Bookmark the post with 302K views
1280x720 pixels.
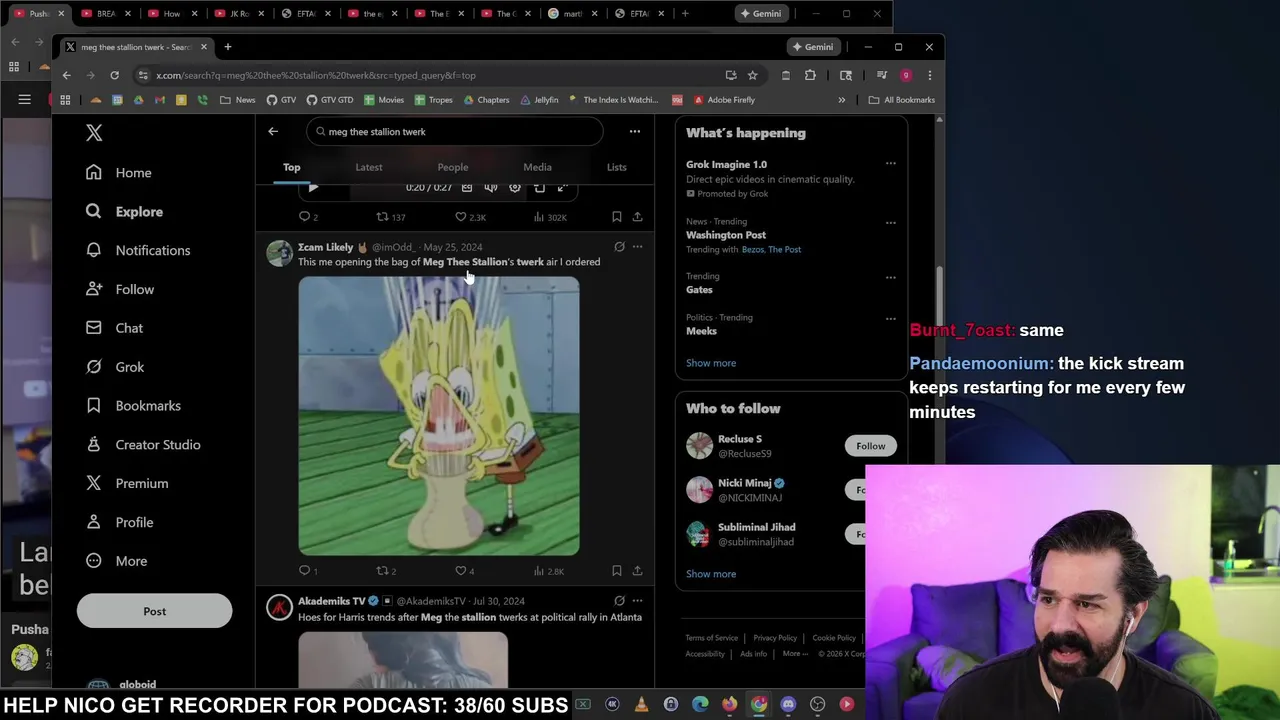616,217
